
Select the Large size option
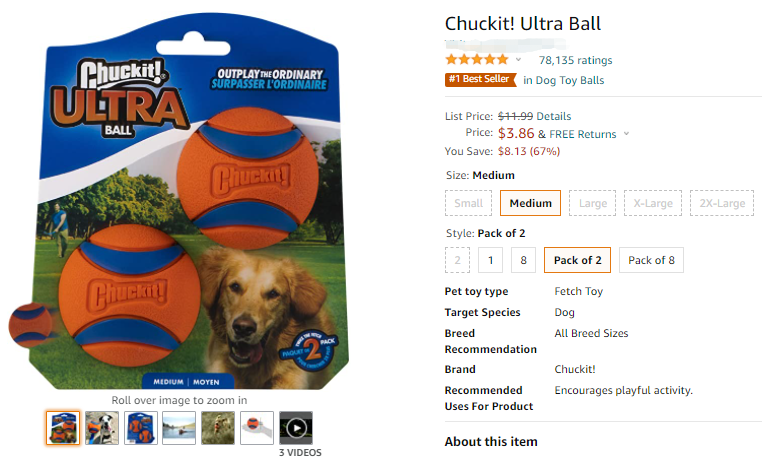pos(592,203)
